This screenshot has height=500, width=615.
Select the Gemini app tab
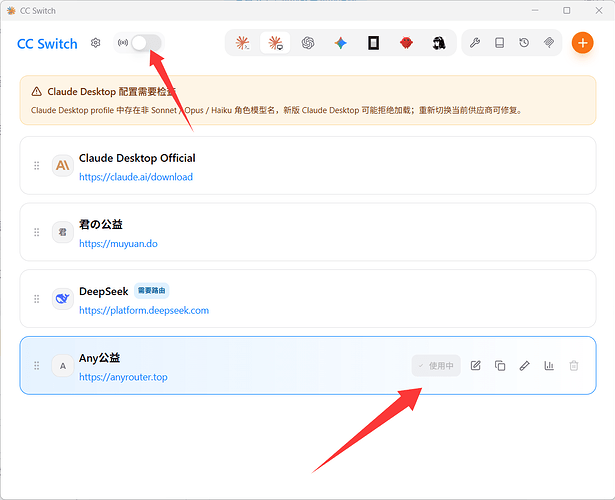pyautogui.click(x=340, y=43)
